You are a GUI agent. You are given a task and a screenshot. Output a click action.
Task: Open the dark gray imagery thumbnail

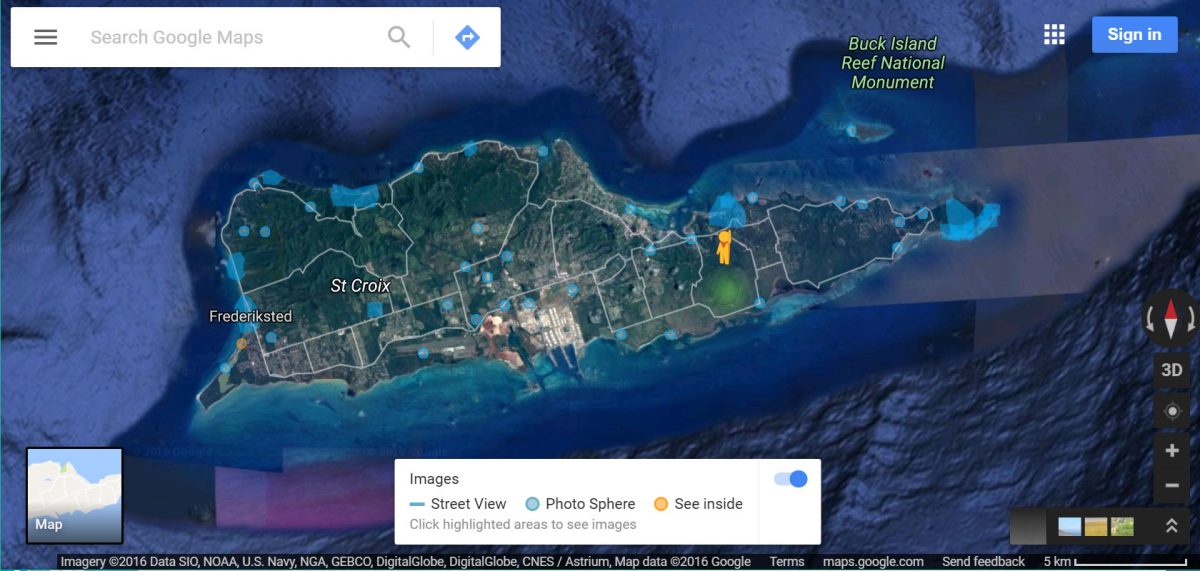point(1028,526)
